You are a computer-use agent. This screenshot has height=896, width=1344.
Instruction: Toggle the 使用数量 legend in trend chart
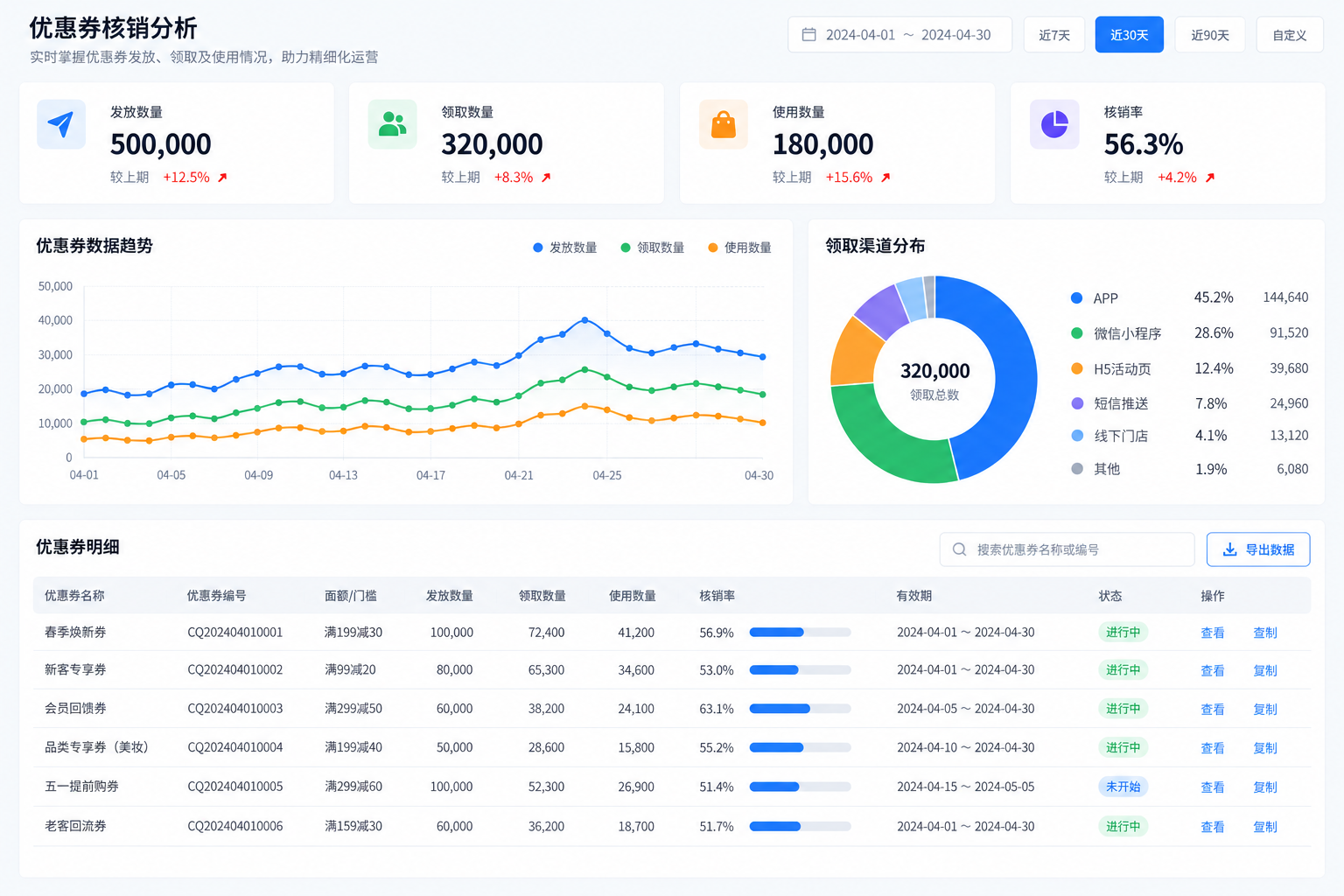(x=740, y=248)
